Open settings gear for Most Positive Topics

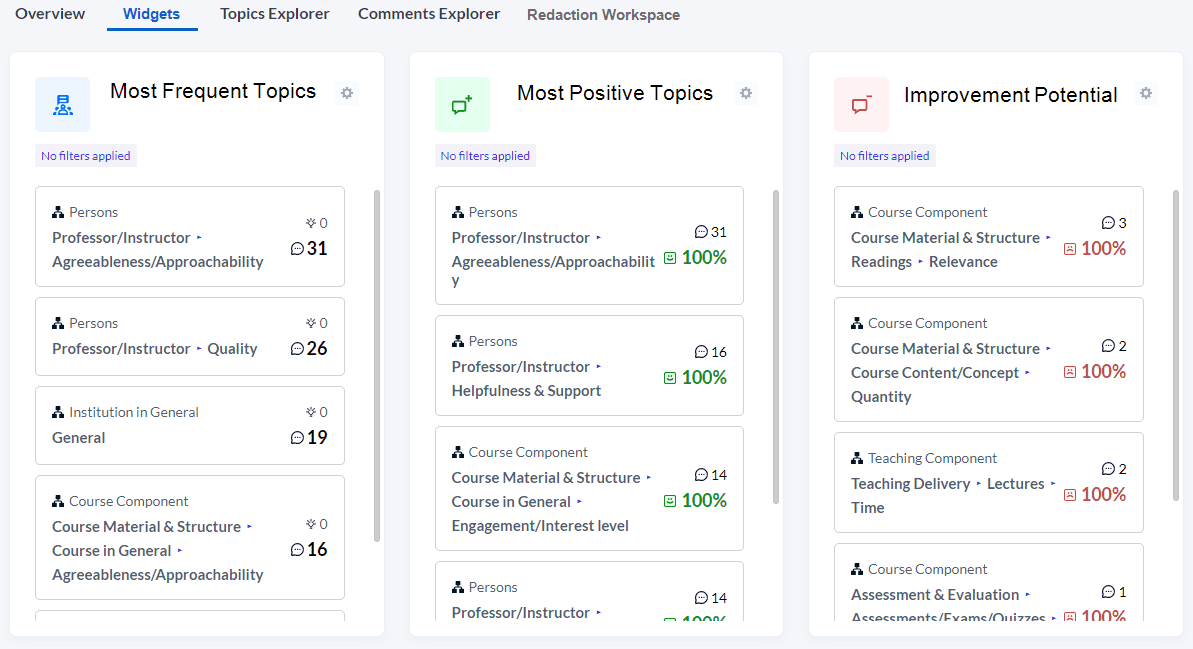pos(745,93)
